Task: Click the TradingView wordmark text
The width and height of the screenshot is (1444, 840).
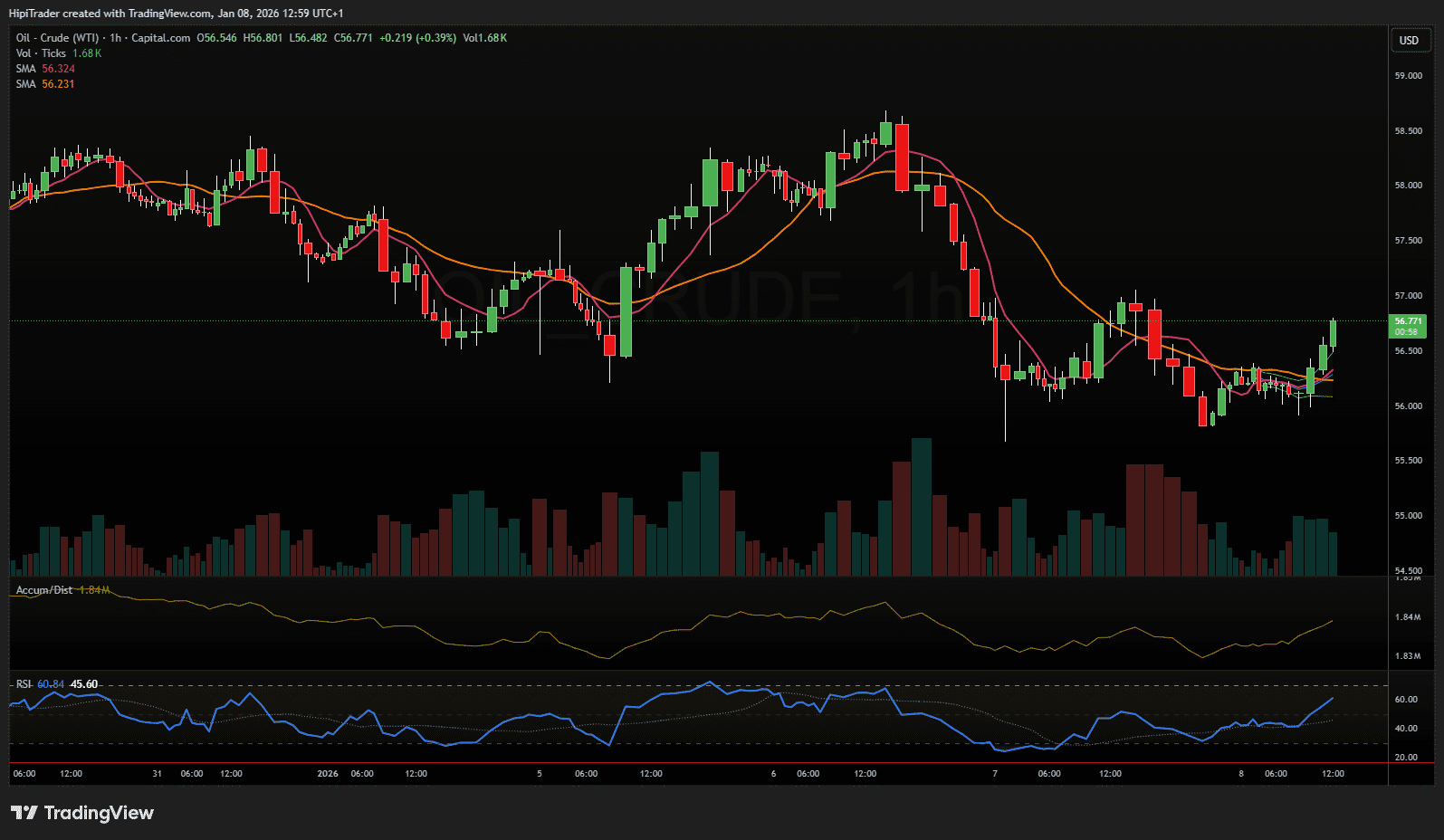Action: pyautogui.click(x=99, y=813)
